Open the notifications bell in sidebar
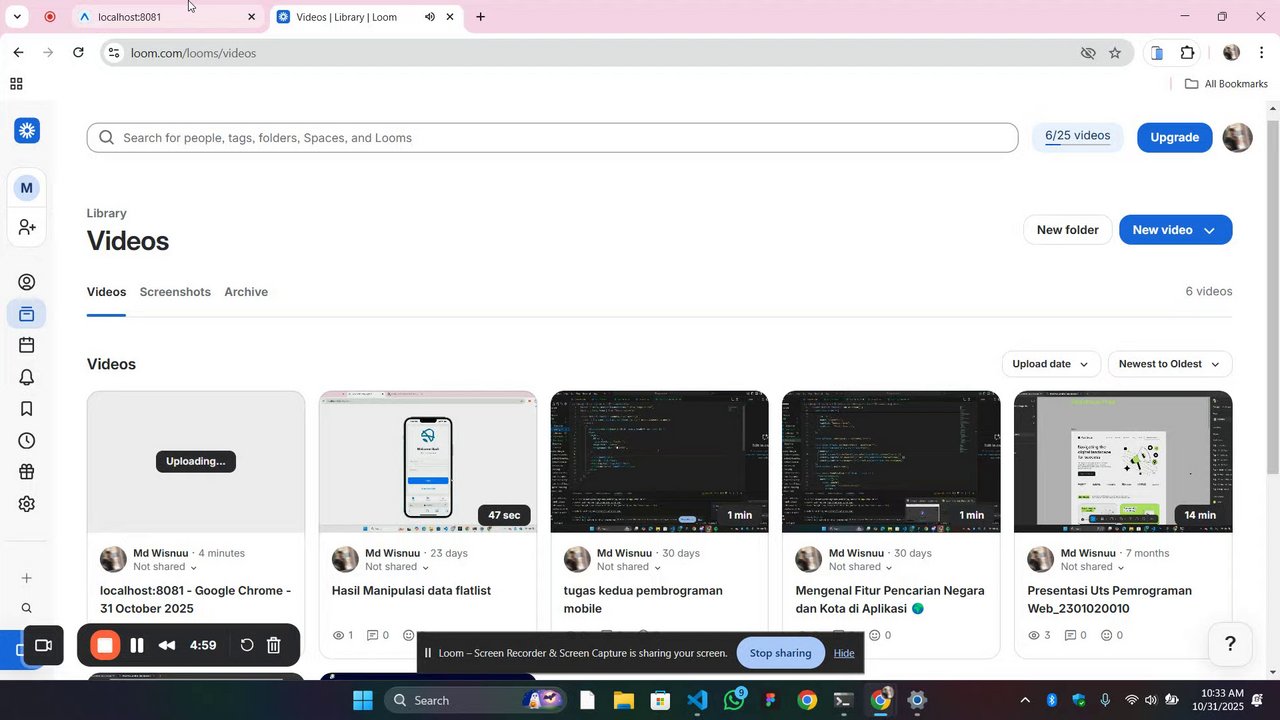This screenshot has width=1280, height=720. point(27,377)
